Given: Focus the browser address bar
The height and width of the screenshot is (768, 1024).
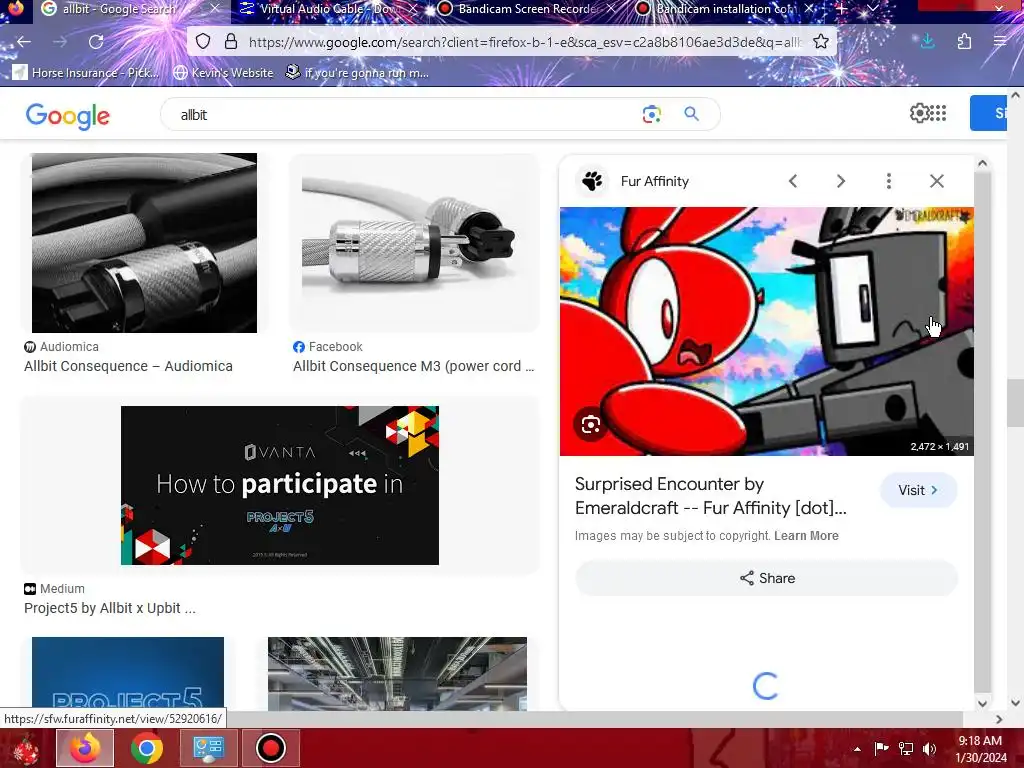Looking at the screenshot, I should pos(525,42).
